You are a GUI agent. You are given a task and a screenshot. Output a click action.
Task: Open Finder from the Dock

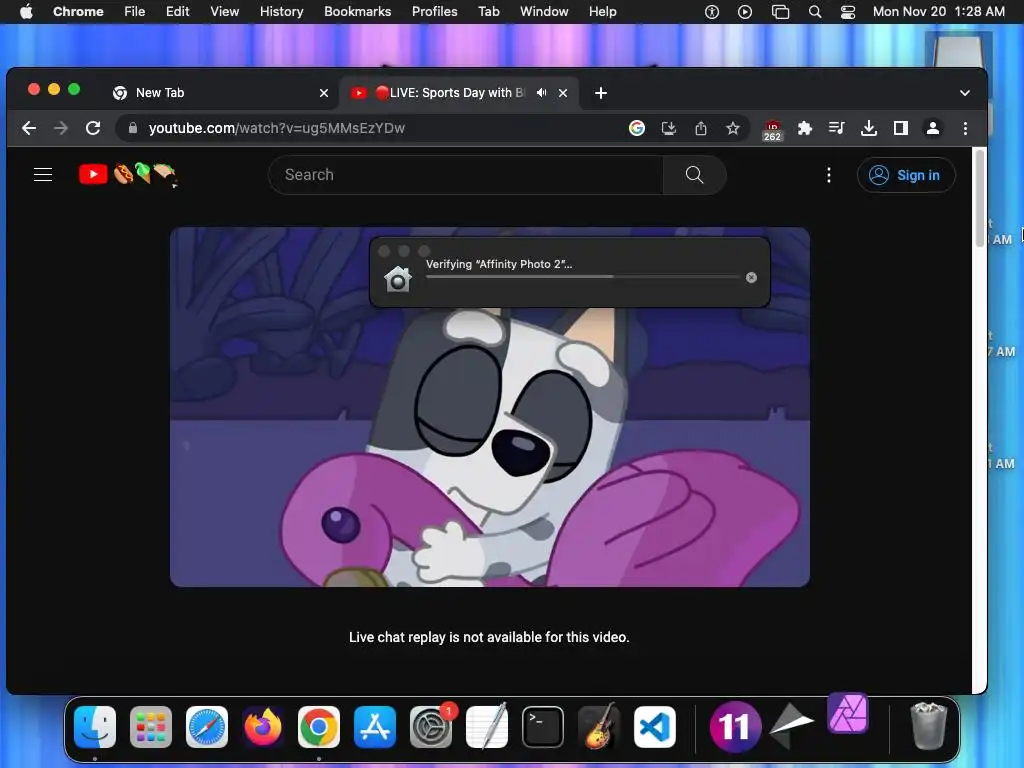(95, 727)
